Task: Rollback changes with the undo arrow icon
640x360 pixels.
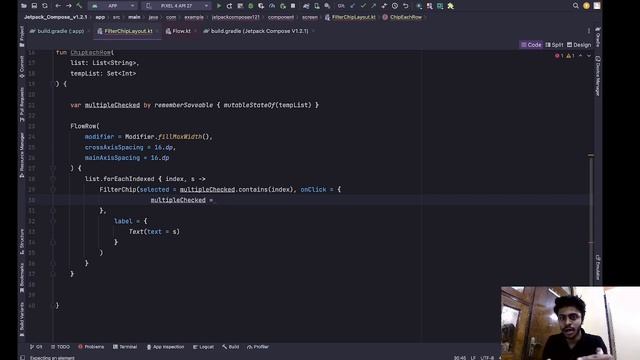Action: 405,6
